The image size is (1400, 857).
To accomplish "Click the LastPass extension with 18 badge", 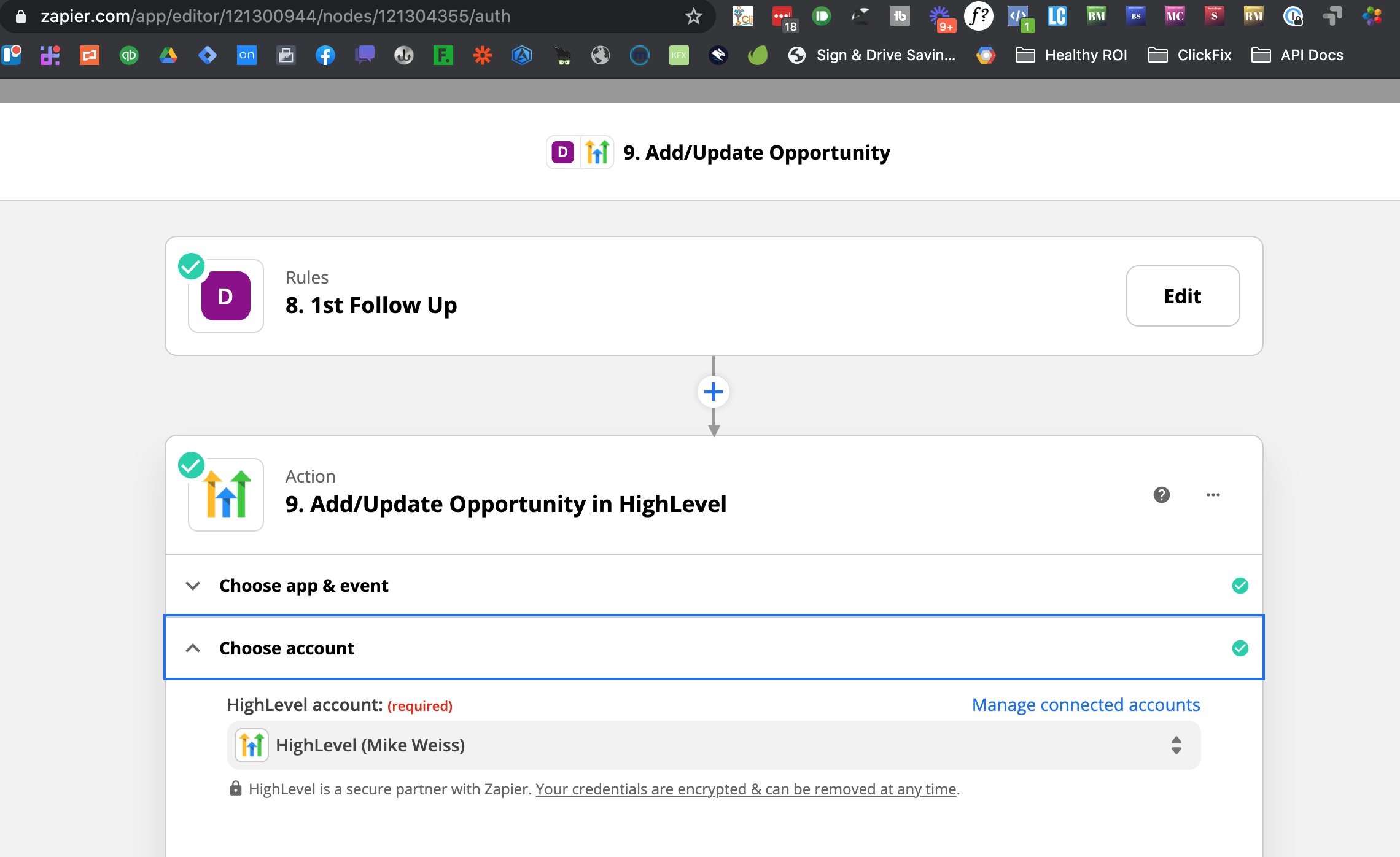I will [x=784, y=17].
